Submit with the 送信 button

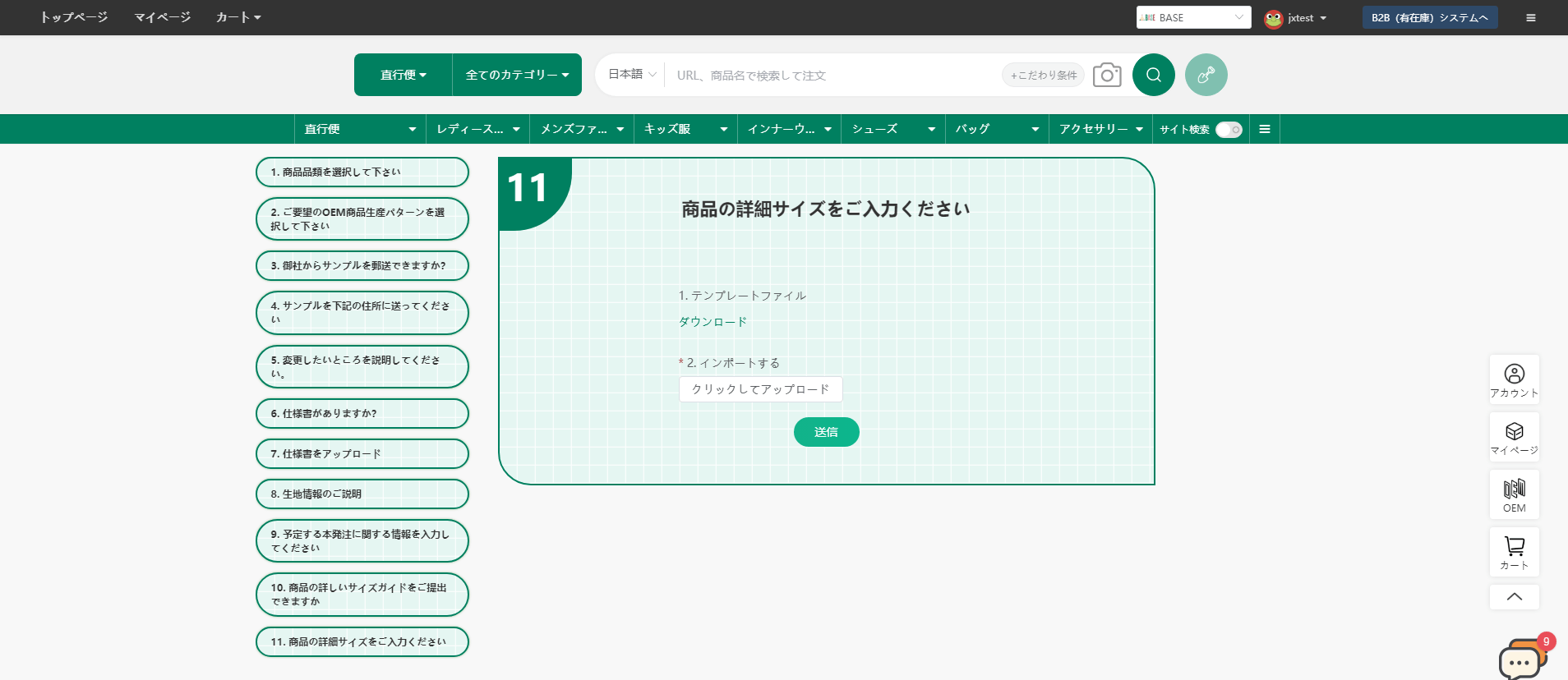(827, 432)
